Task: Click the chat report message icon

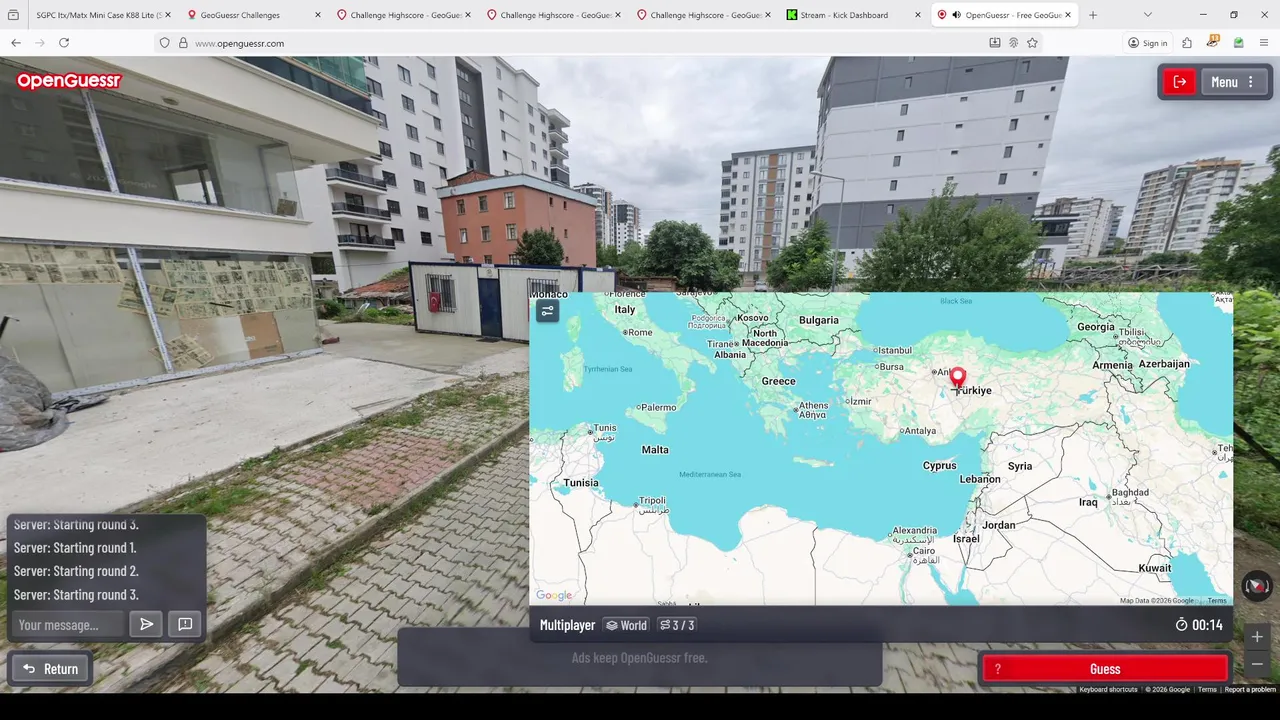Action: [185, 624]
